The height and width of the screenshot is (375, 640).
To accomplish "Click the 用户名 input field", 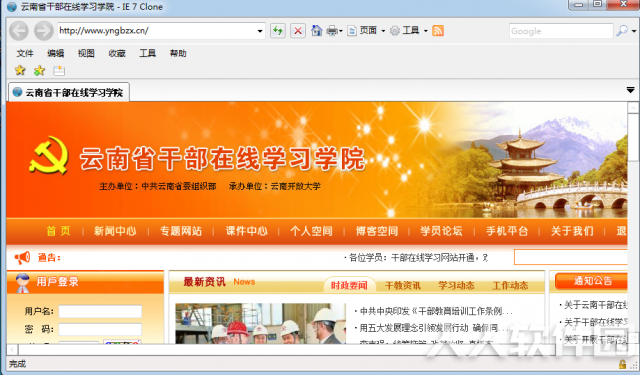I will pos(100,311).
